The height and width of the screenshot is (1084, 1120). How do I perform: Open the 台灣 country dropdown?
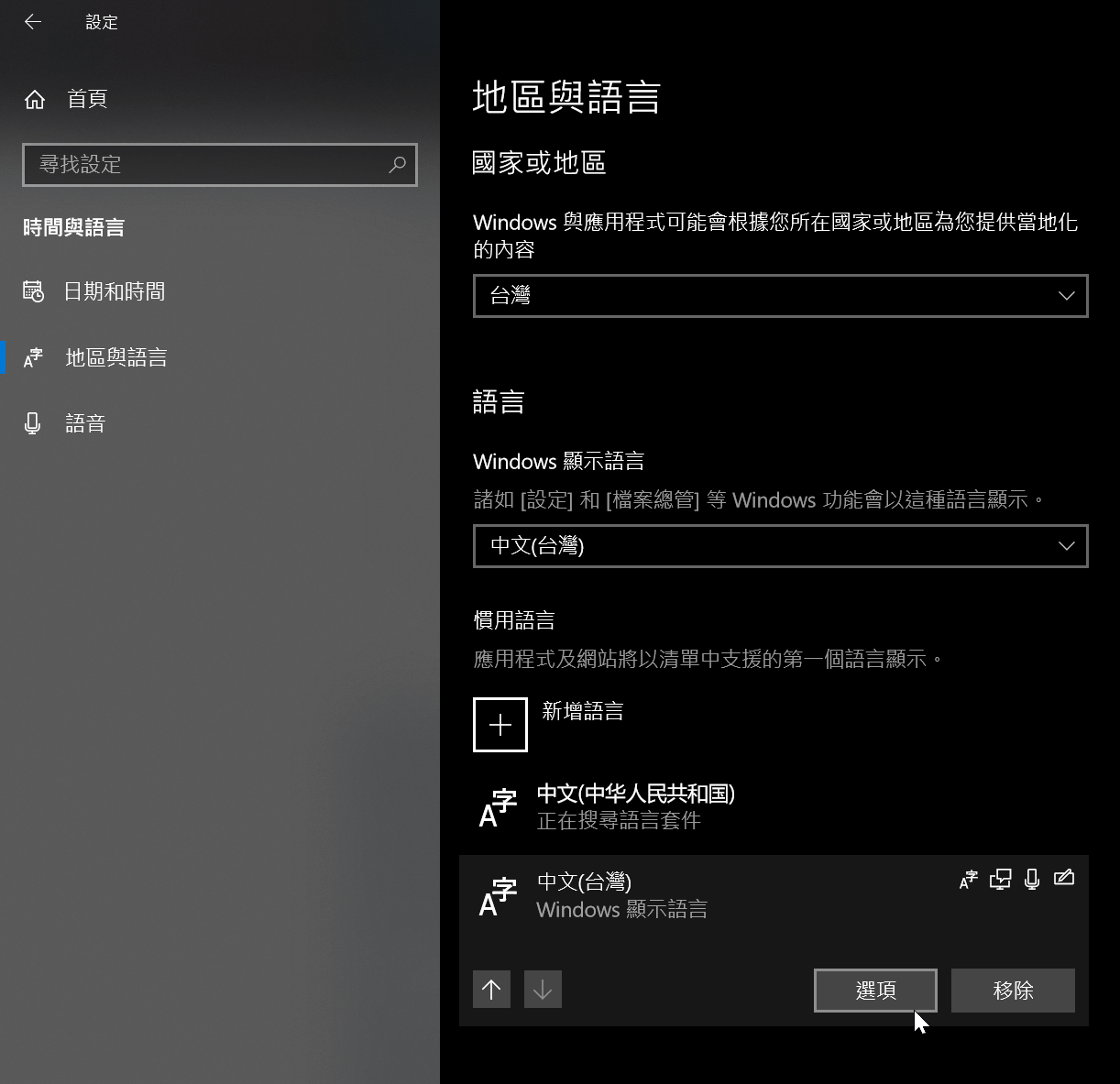[x=781, y=296]
